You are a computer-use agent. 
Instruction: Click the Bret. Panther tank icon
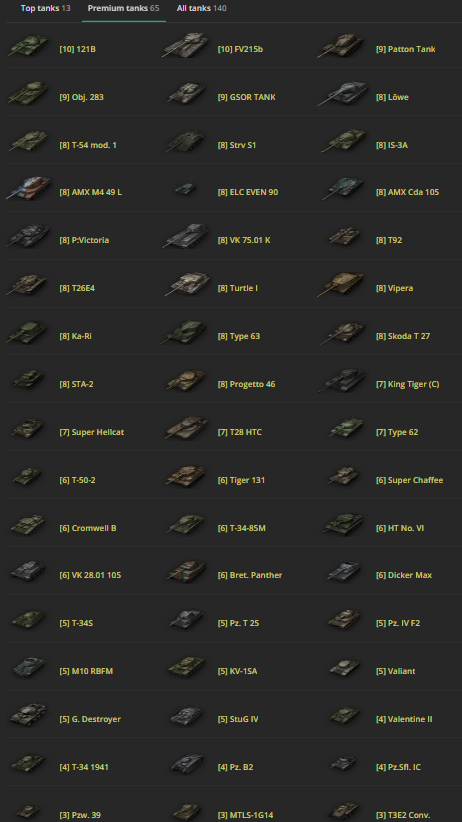186,572
